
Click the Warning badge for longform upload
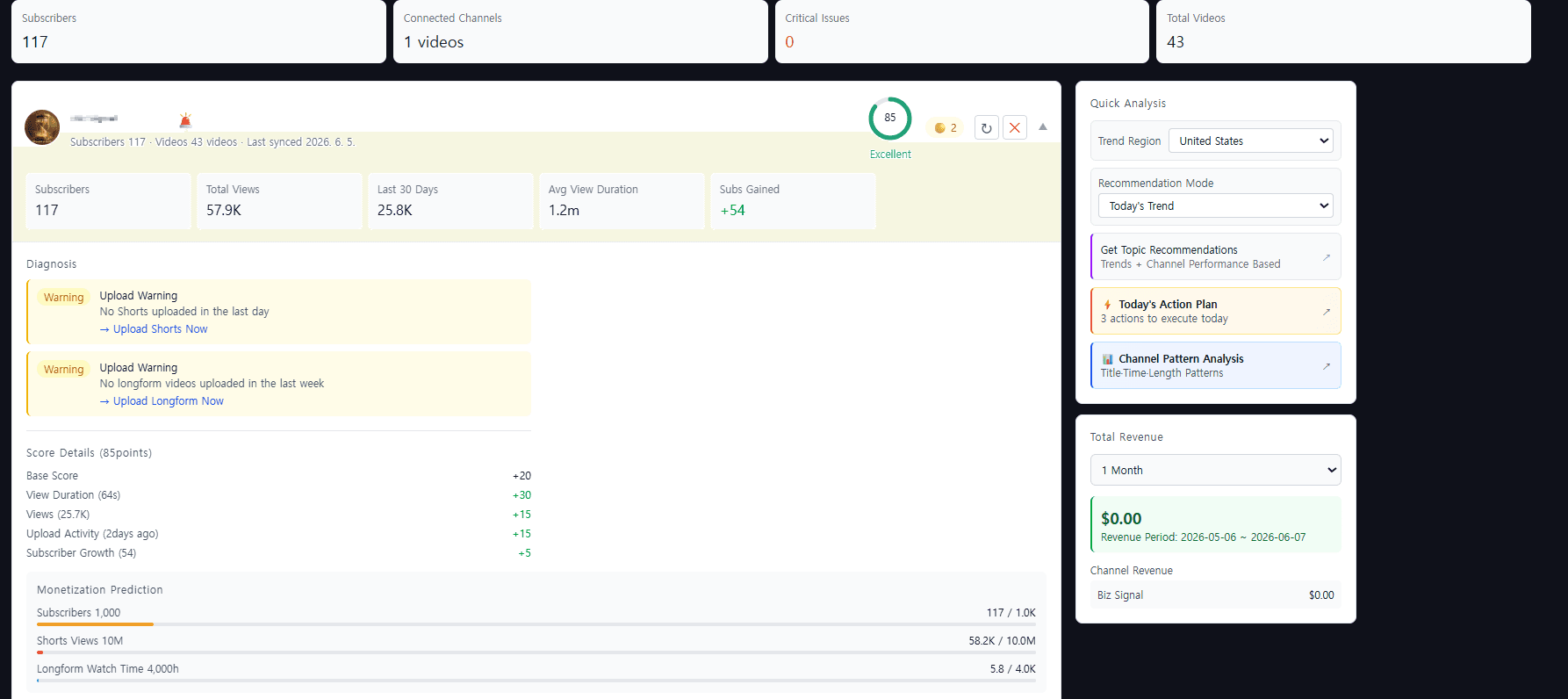point(64,370)
